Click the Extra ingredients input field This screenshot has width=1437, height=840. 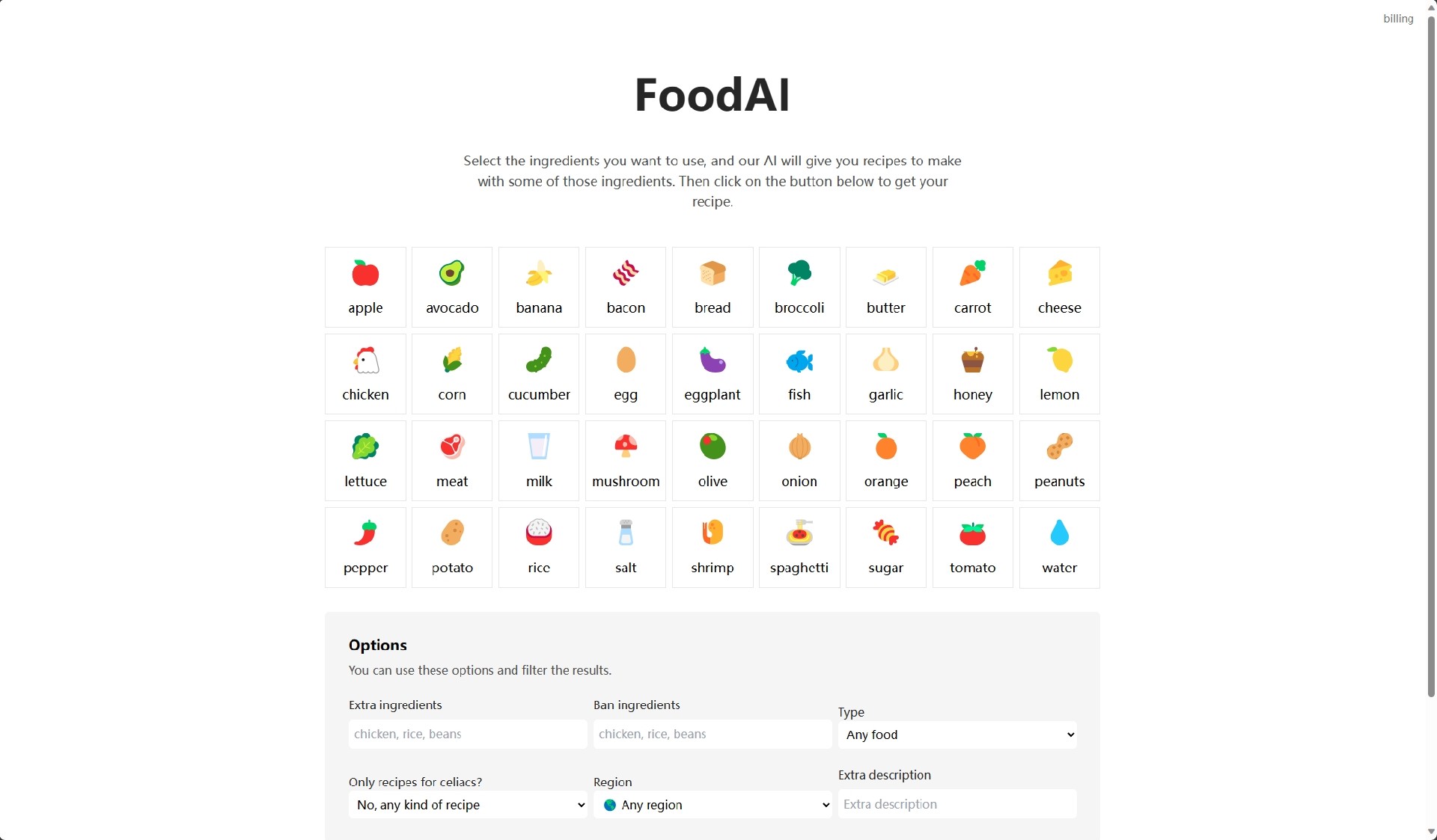tap(467, 733)
